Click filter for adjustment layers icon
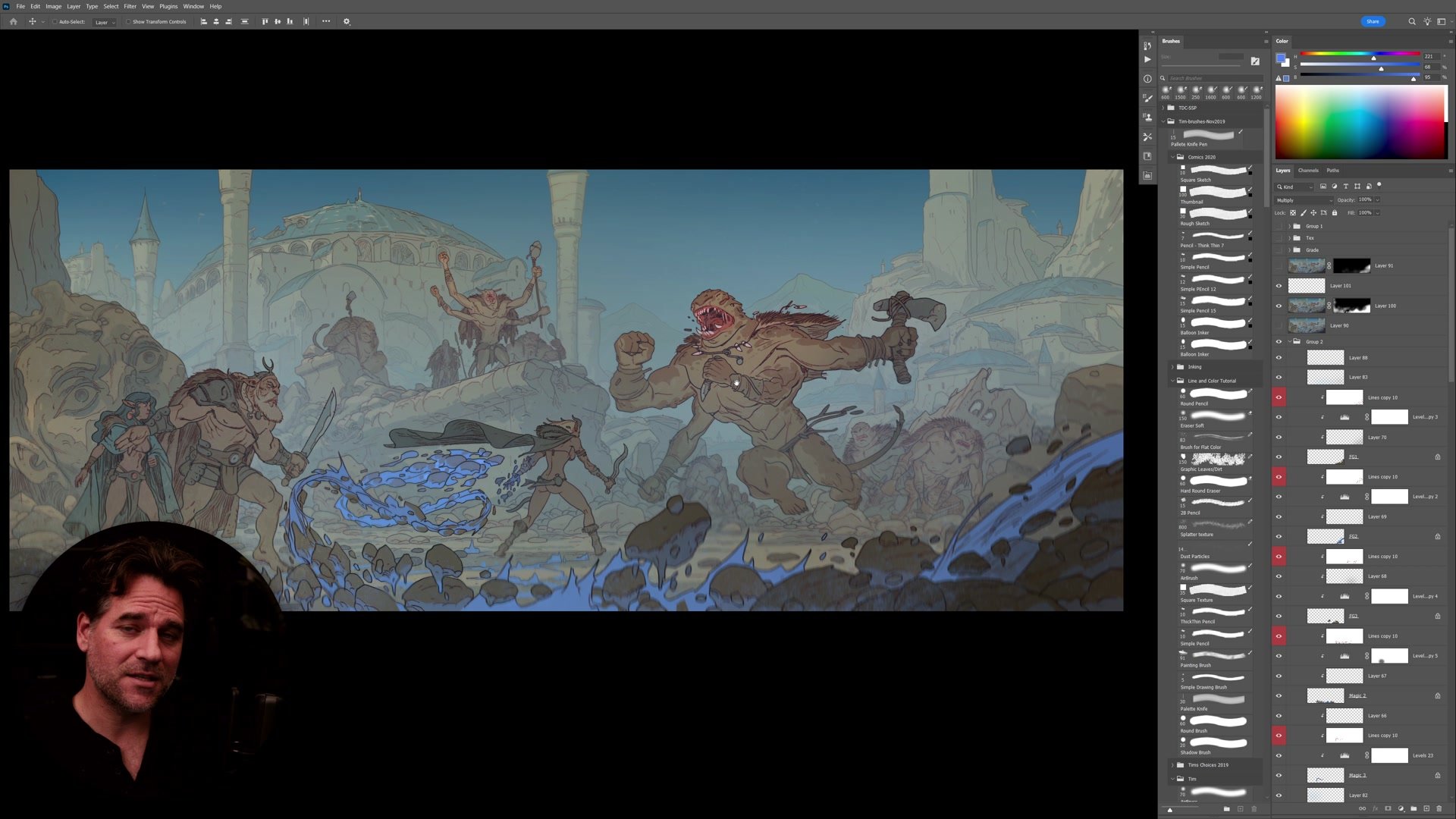The height and width of the screenshot is (819, 1456). [x=1335, y=187]
